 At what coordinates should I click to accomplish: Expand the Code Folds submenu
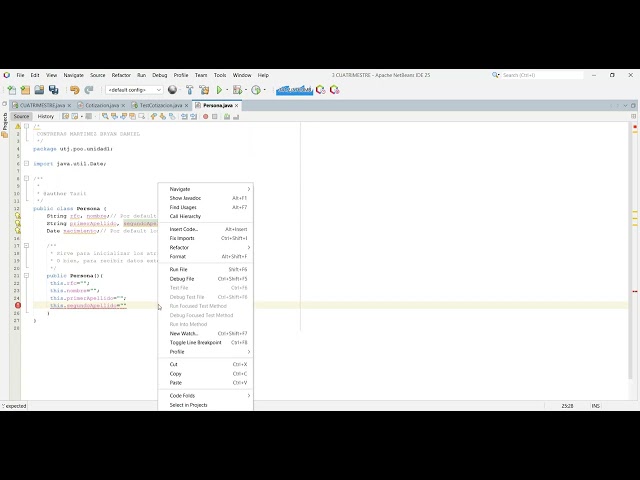pos(205,396)
